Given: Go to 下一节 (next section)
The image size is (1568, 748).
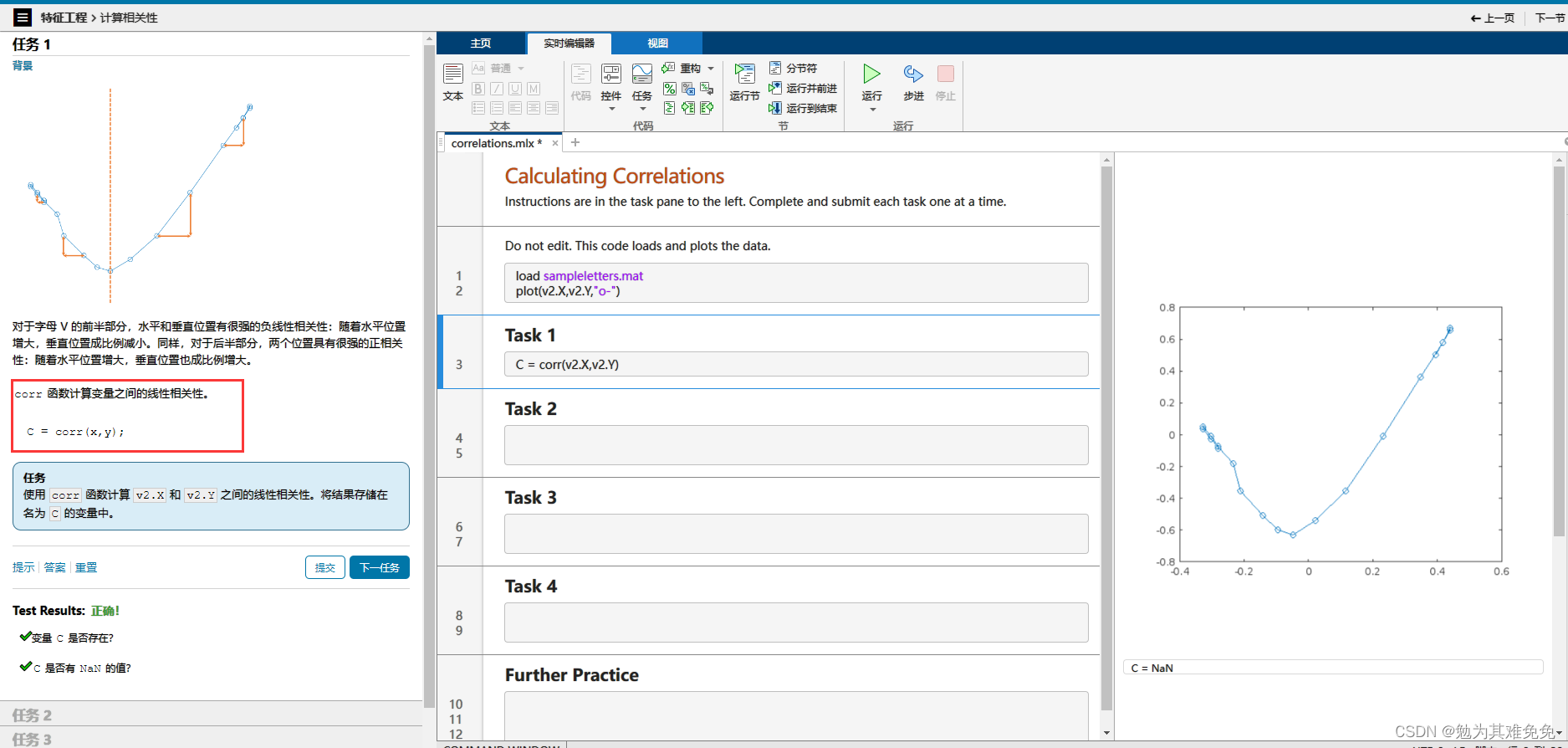Looking at the screenshot, I should point(1550,18).
